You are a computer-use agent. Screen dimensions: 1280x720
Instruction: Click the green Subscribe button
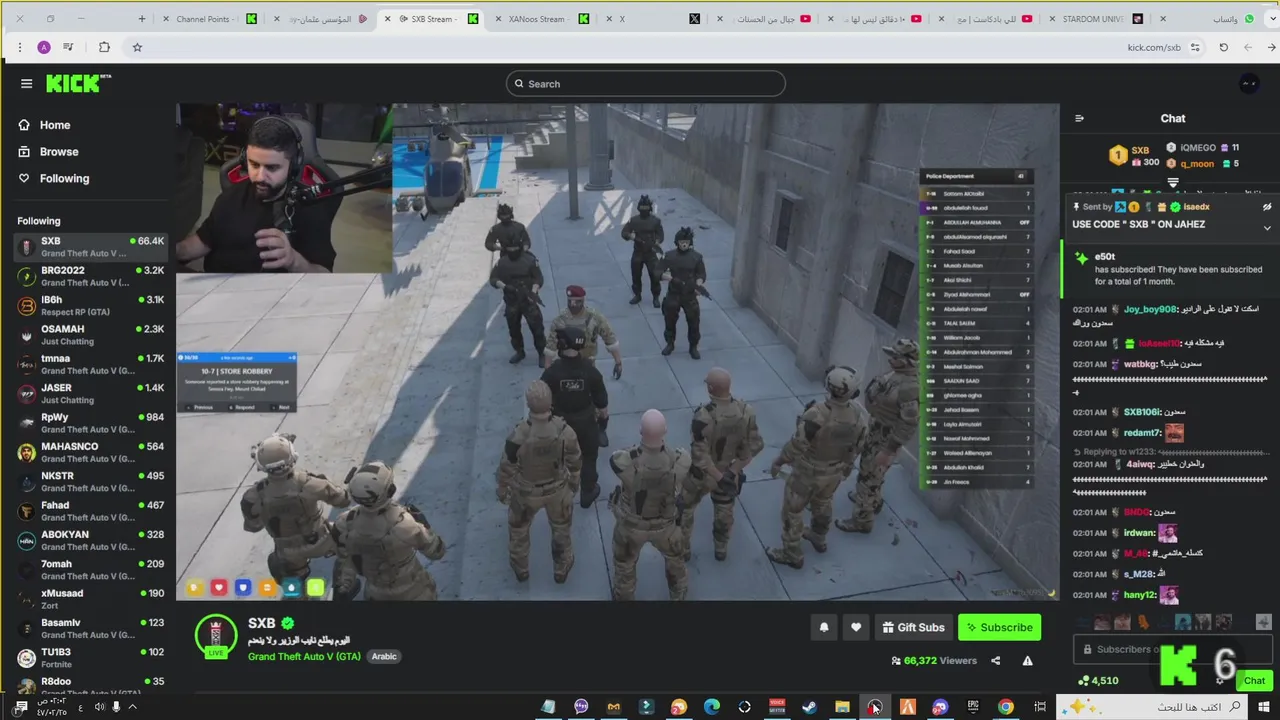[999, 627]
